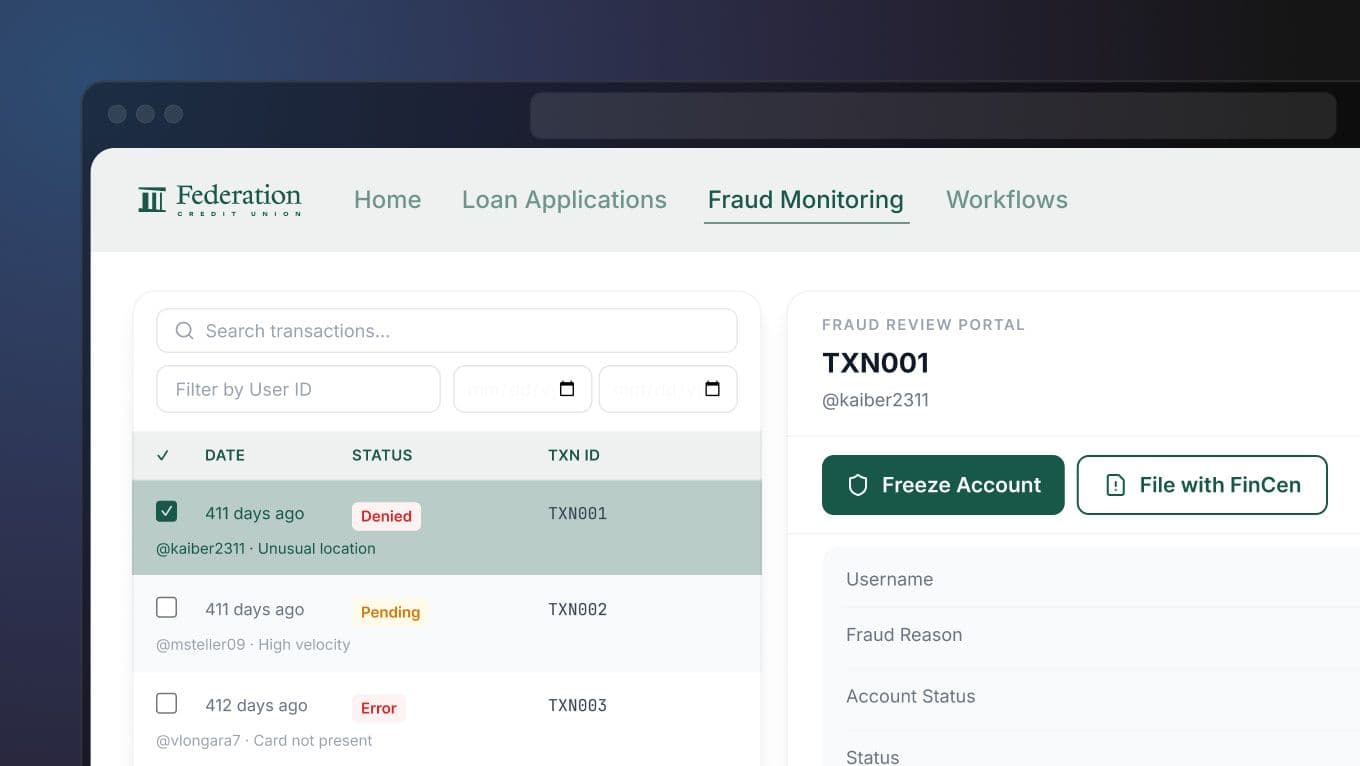
Task: Click '@kaiber2311 · Unusual location' row detail
Action: [266, 548]
